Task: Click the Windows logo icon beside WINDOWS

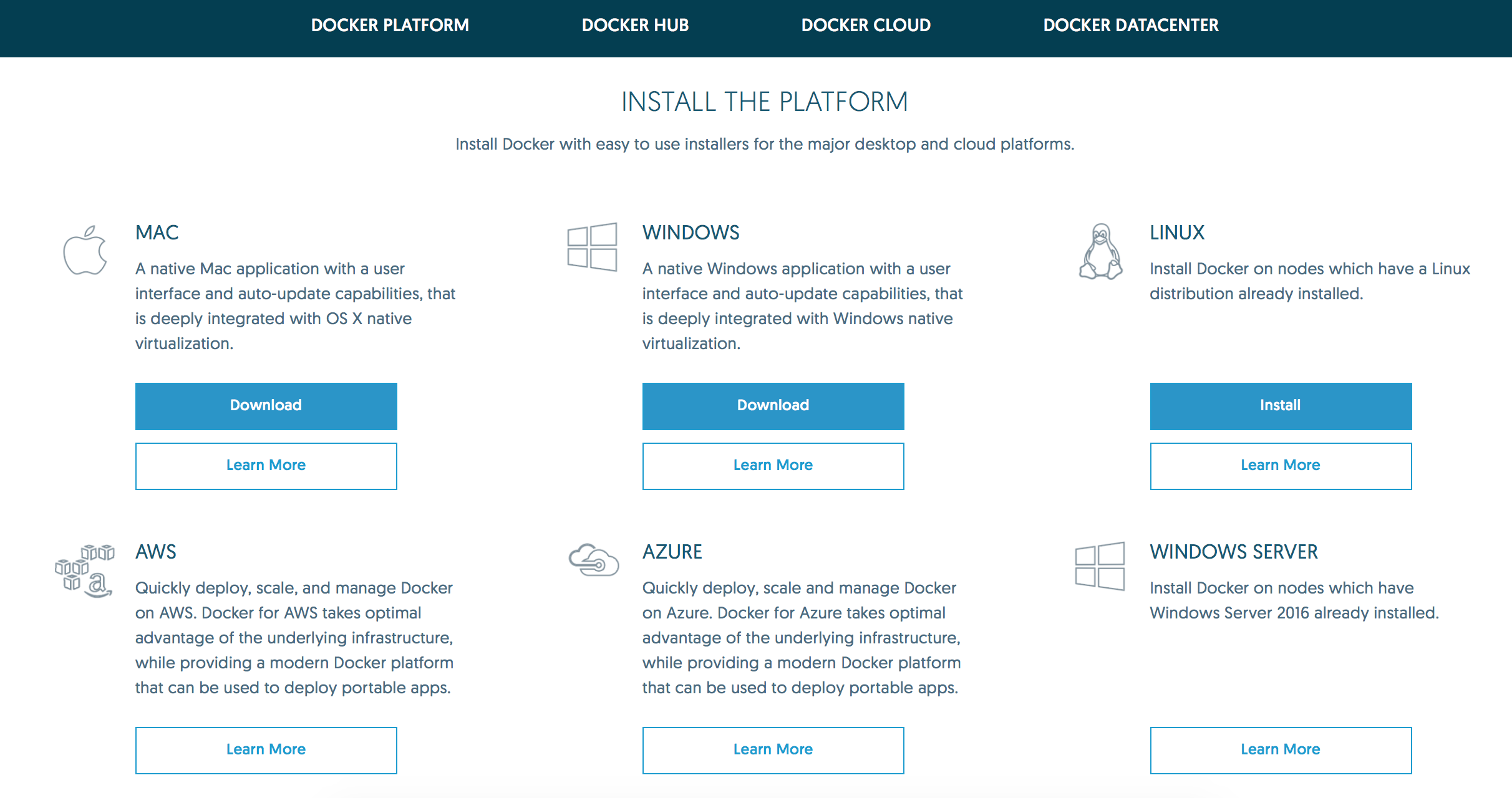Action: [x=592, y=247]
